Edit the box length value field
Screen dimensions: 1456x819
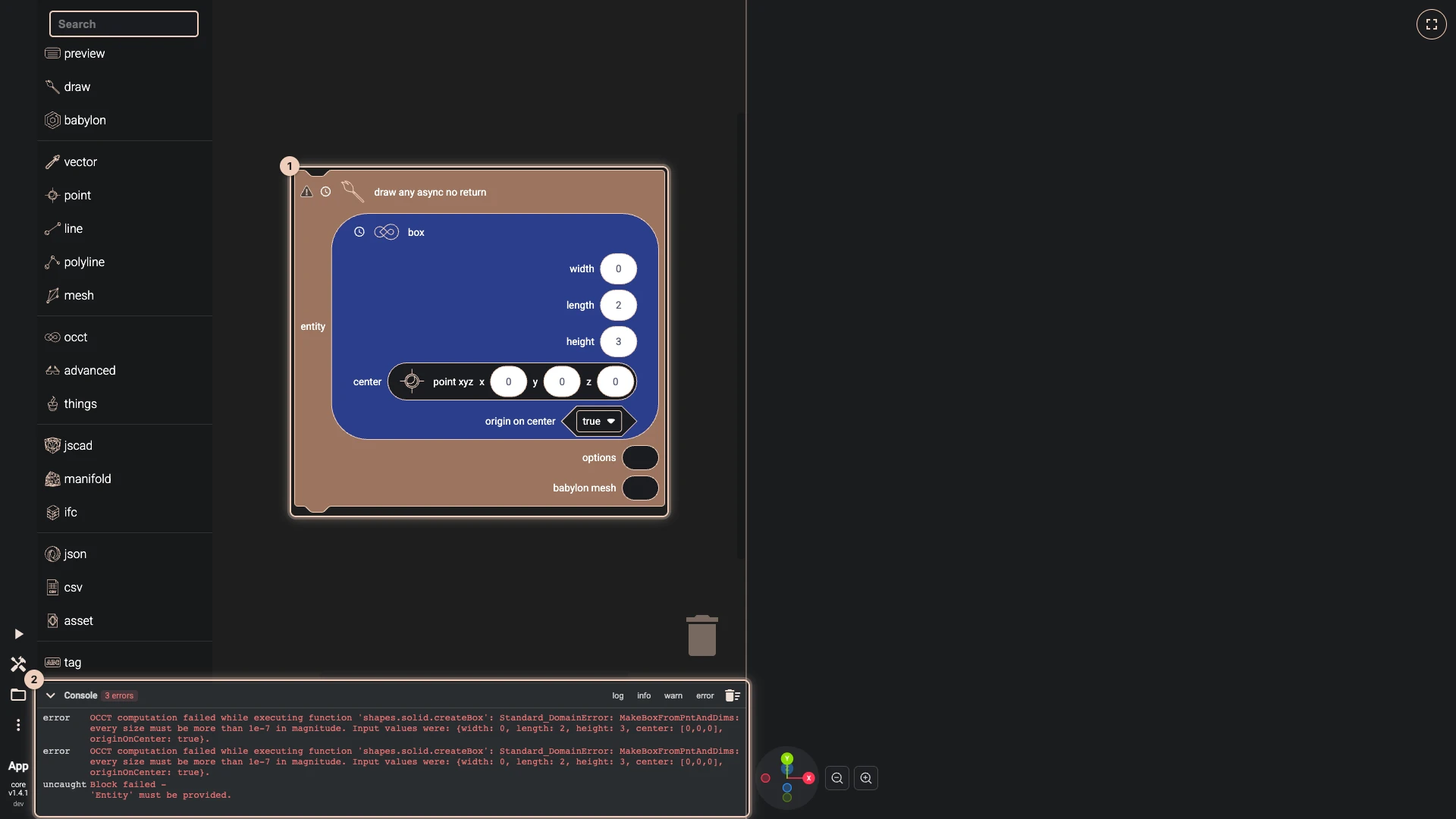click(618, 306)
